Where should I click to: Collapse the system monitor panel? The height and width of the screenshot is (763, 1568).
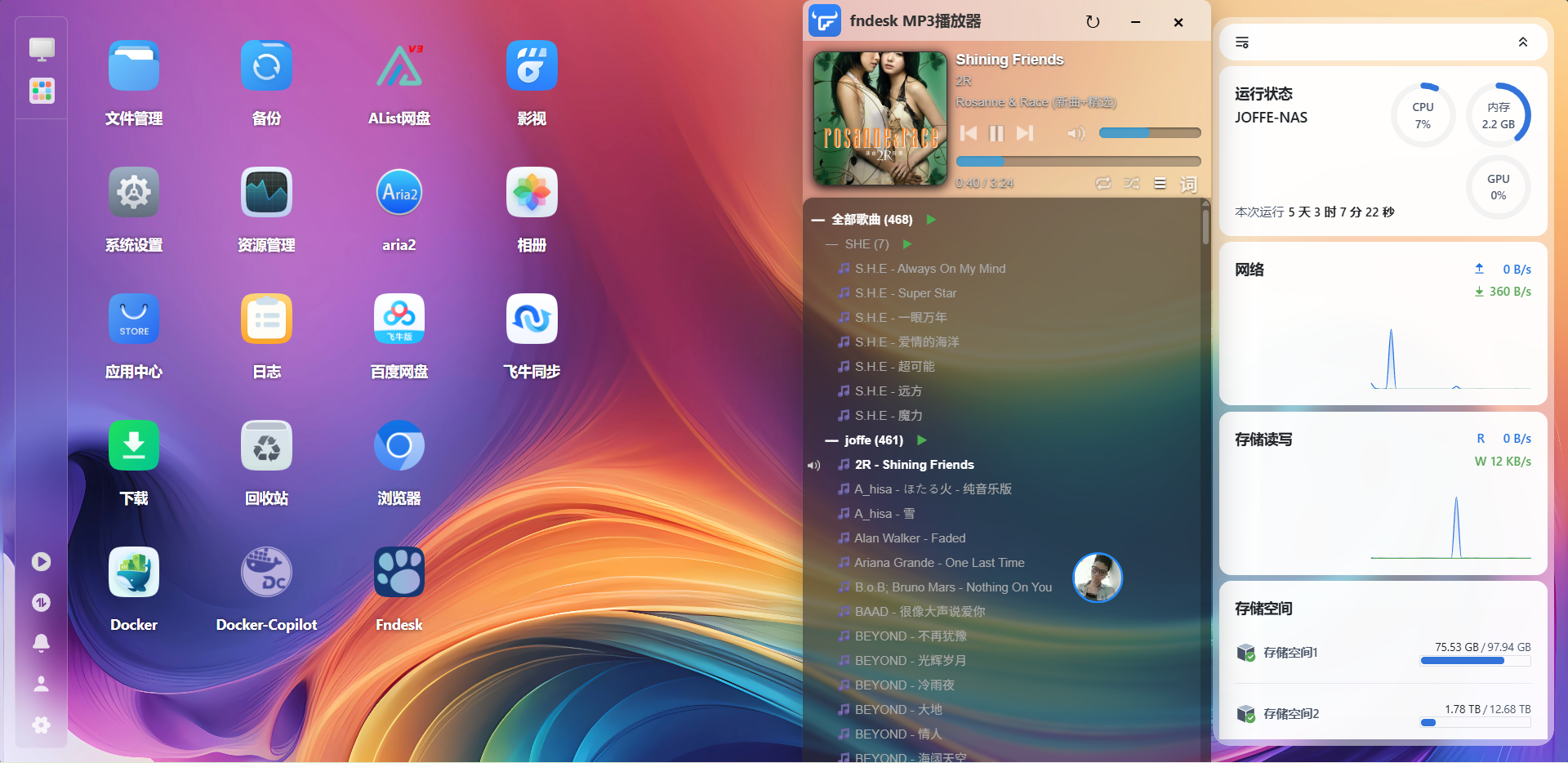pos(1522,41)
